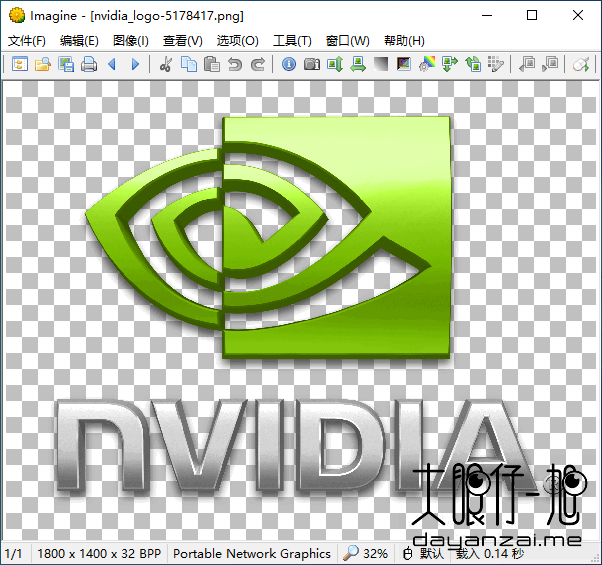Close the Imagine window
Screen dimensions: 602x565
pos(578,15)
